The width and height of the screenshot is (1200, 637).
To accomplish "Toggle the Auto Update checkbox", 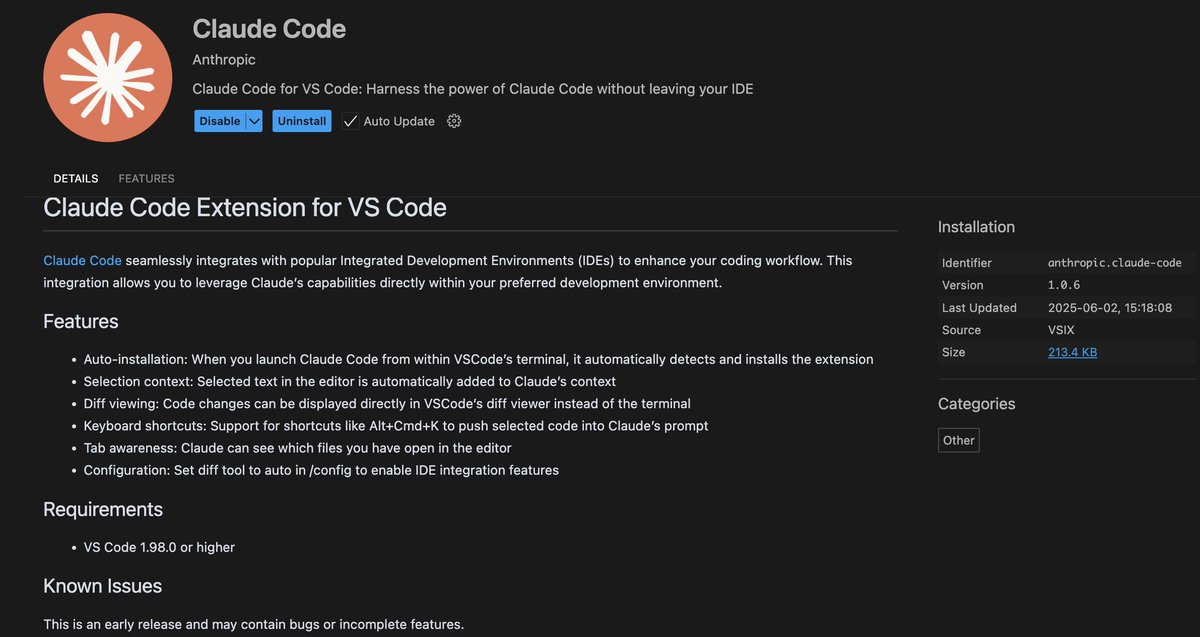I will (350, 121).
